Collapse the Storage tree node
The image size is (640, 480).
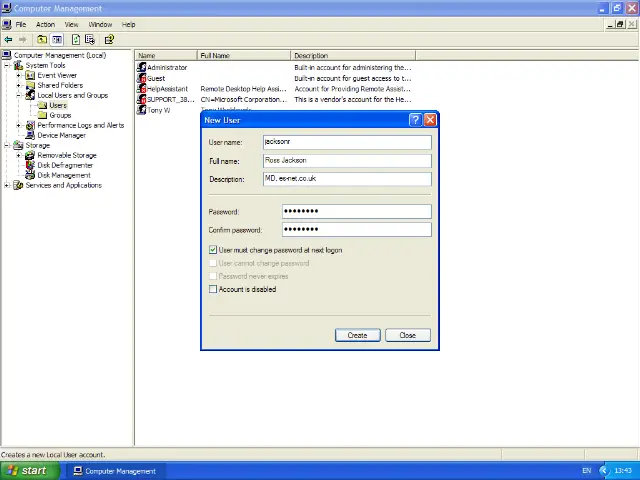coord(7,145)
